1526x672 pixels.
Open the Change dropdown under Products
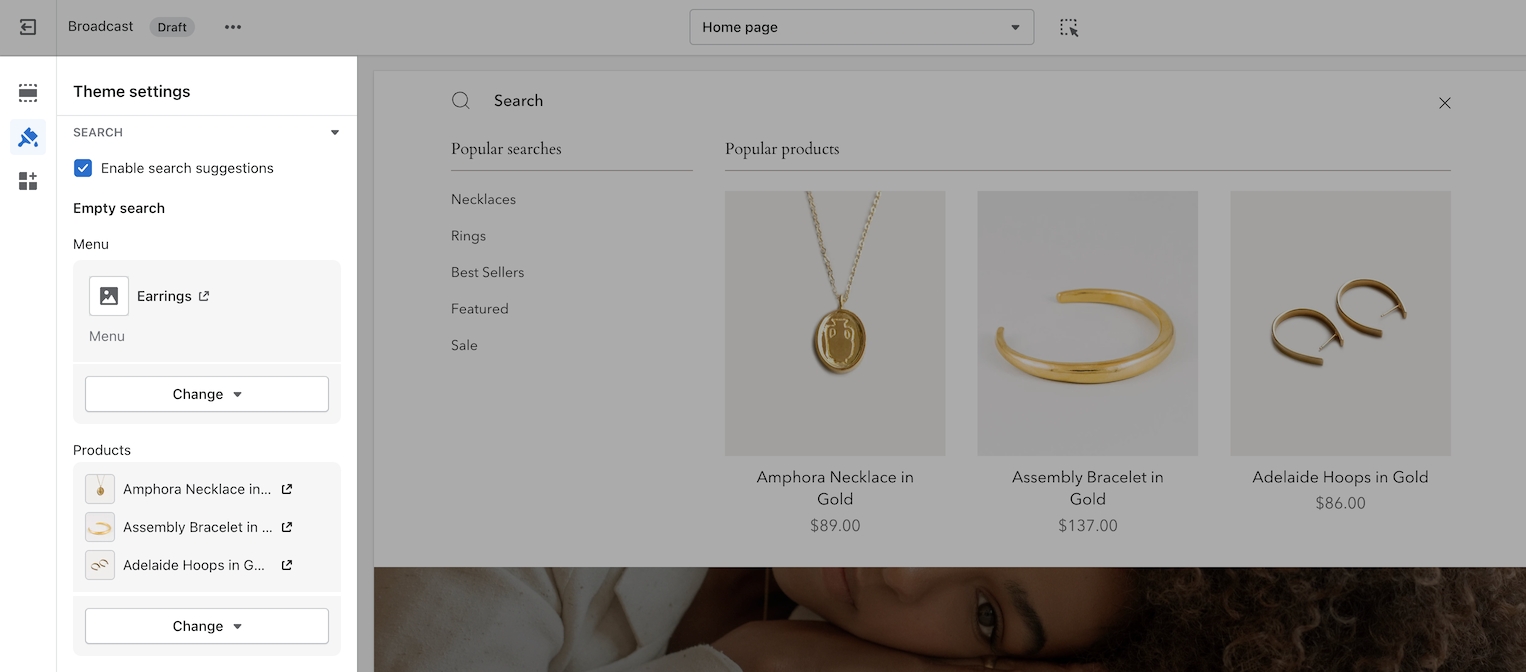(x=207, y=626)
